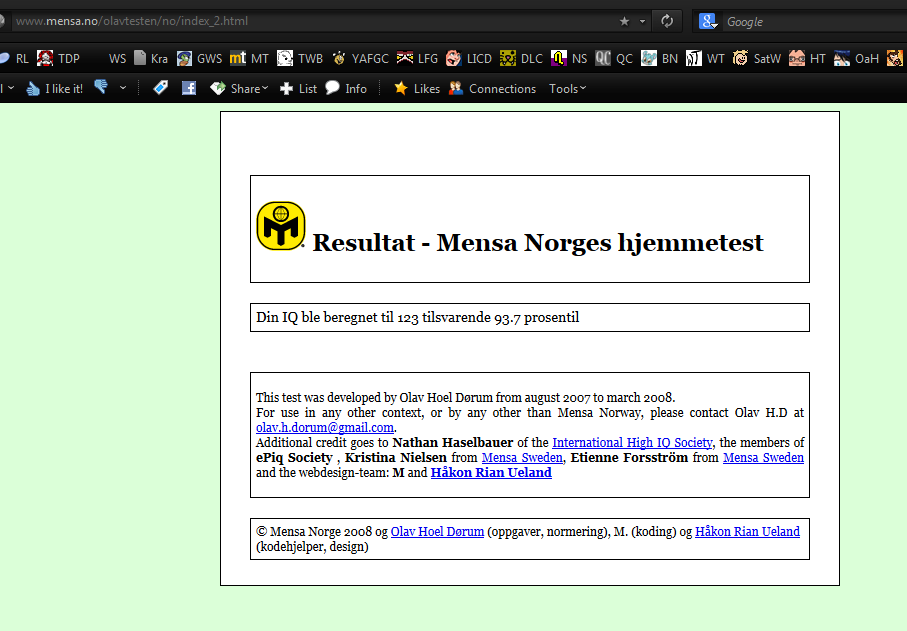Open the TDP bookmark

pos(58,58)
